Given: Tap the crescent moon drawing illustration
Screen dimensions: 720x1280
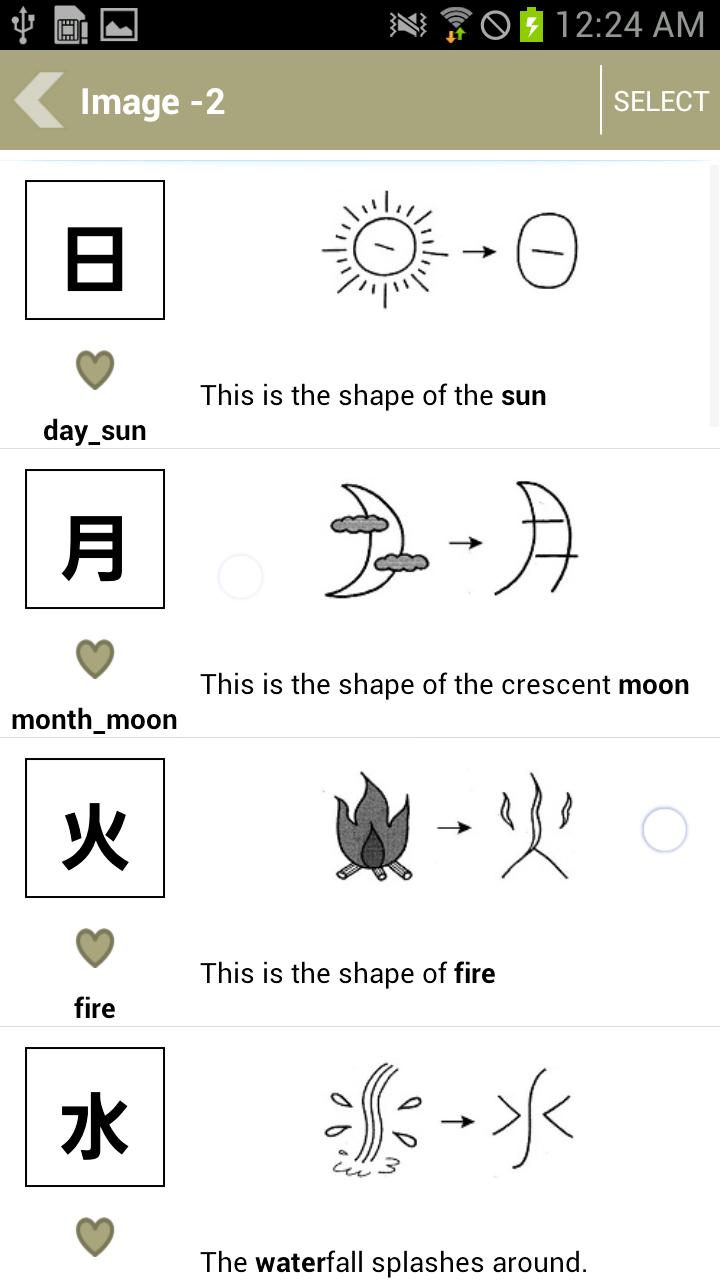Looking at the screenshot, I should pyautogui.click(x=450, y=538).
